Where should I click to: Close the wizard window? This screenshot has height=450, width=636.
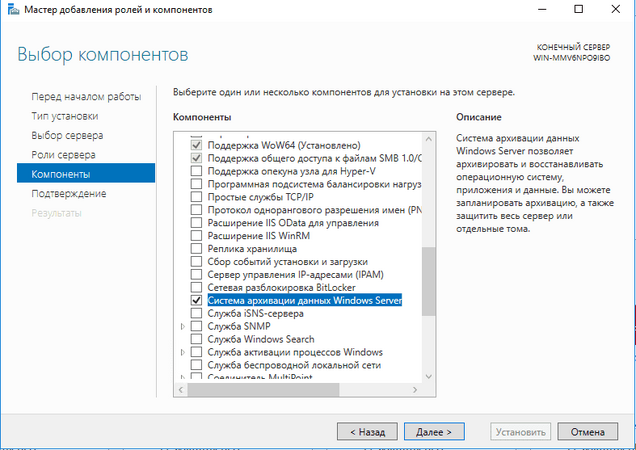click(616, 9)
